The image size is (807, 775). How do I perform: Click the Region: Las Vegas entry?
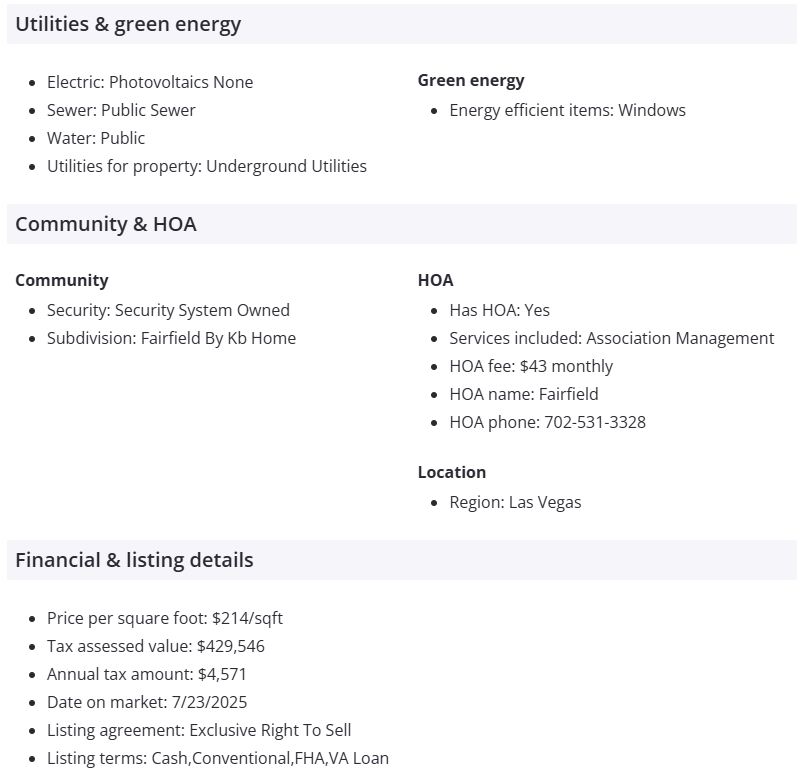tap(515, 502)
